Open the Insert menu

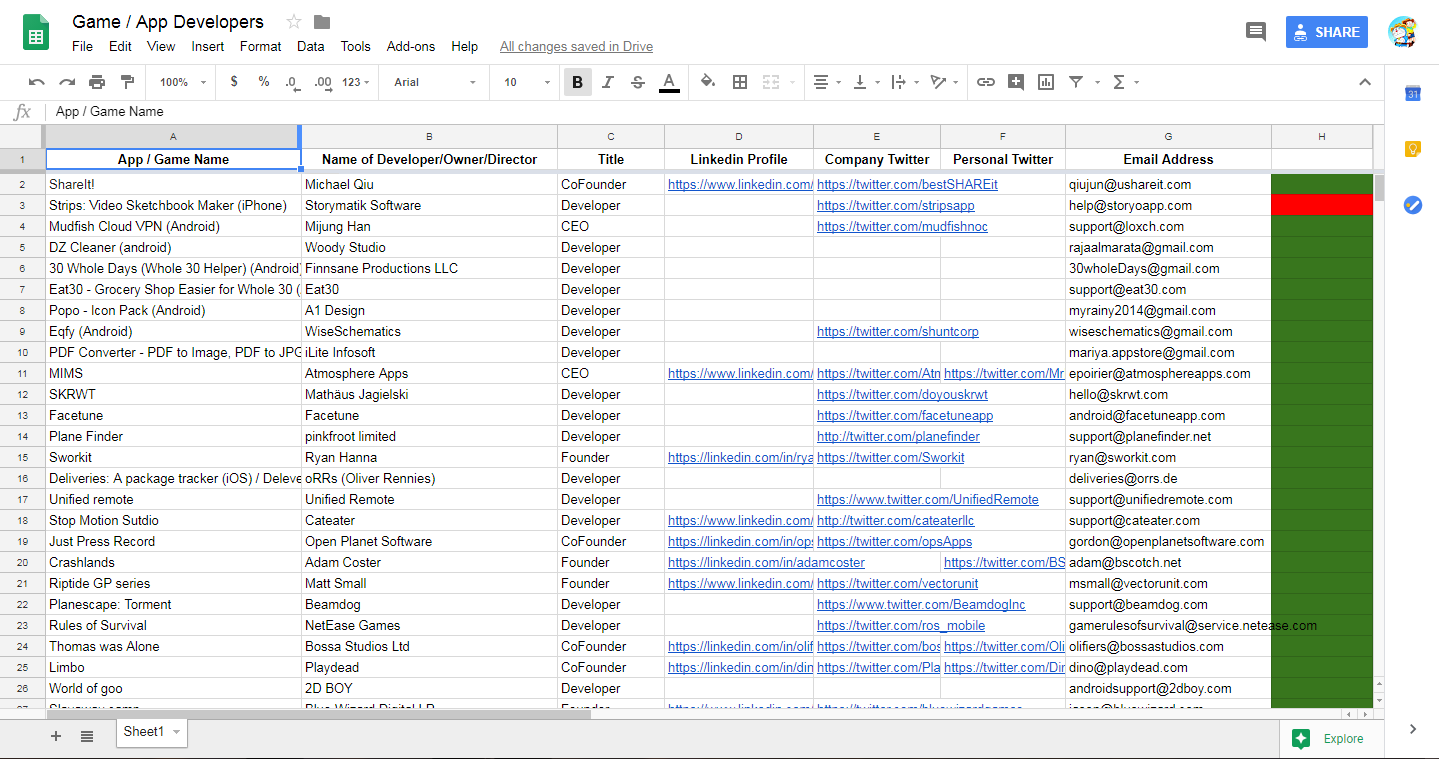[x=208, y=46]
